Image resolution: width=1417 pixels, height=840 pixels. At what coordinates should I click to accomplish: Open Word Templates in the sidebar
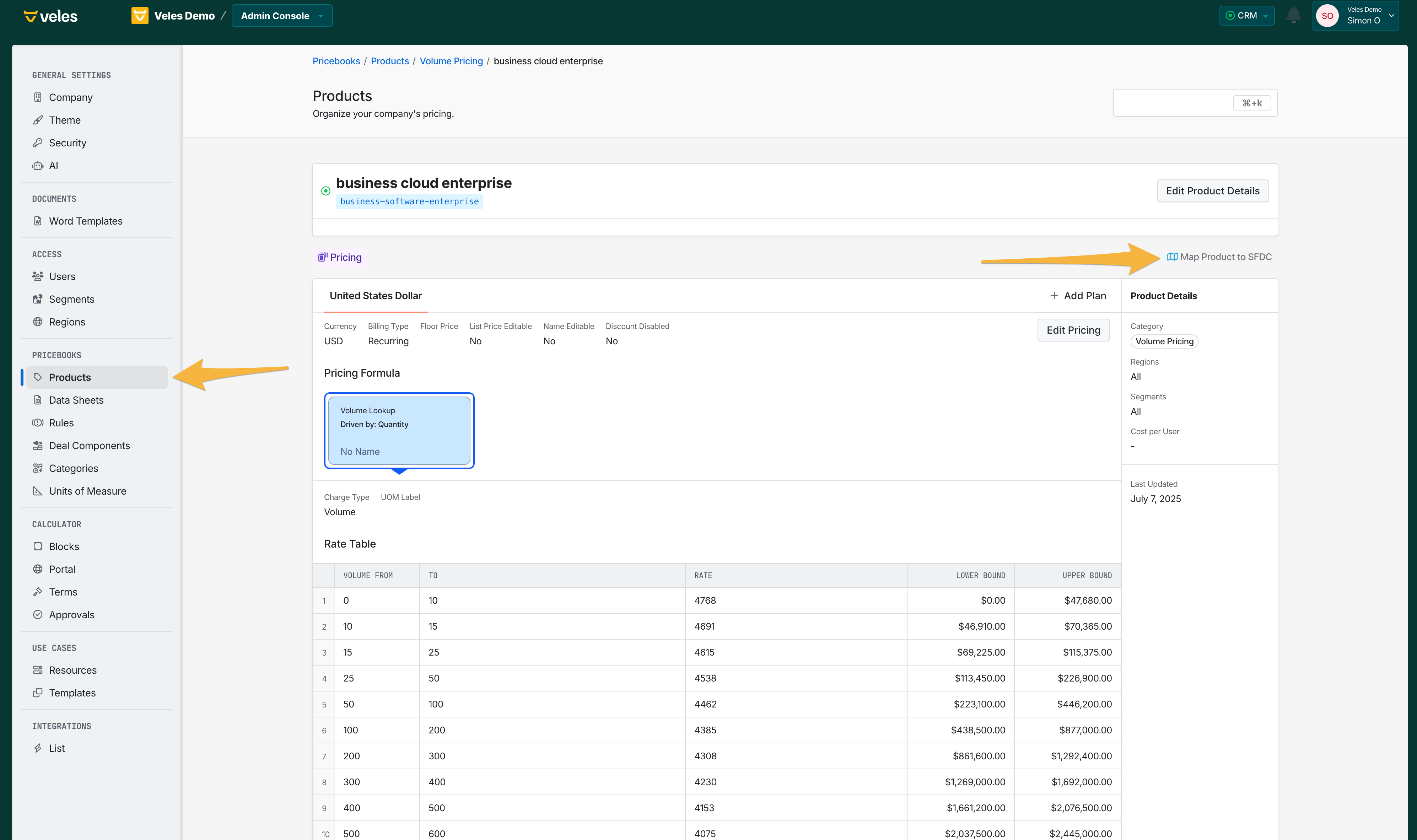pyautogui.click(x=85, y=221)
